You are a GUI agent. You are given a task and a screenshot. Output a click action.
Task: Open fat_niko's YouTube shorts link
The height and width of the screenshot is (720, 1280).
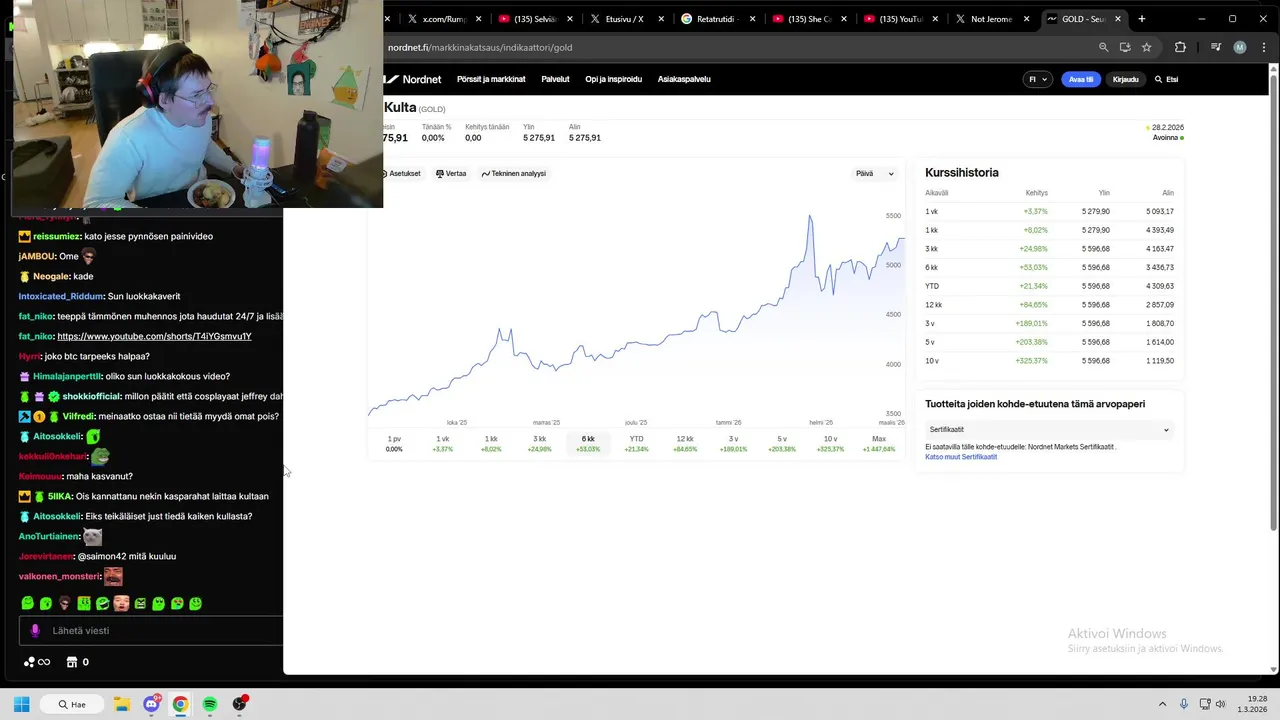pyautogui.click(x=154, y=336)
